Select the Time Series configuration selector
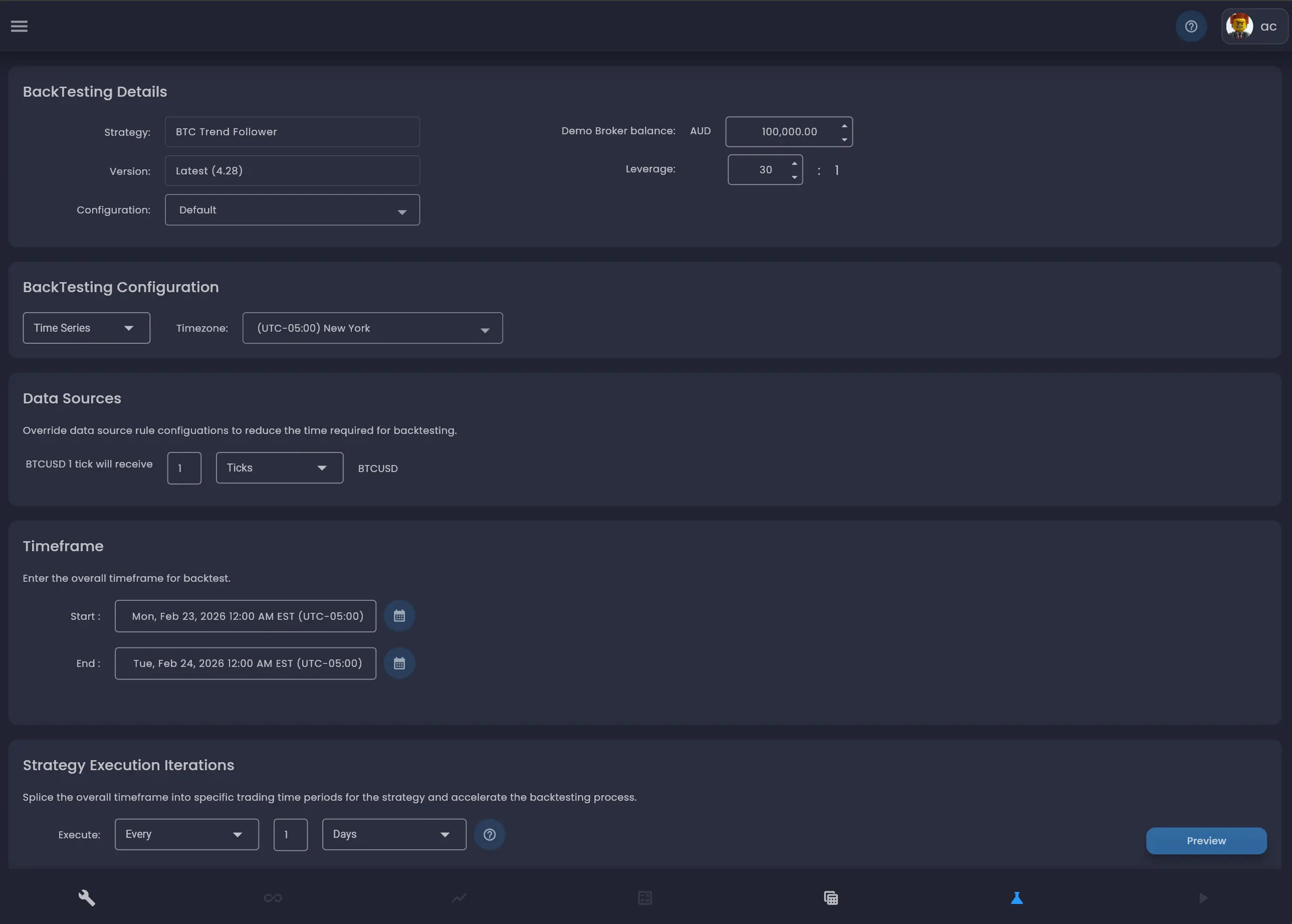The height and width of the screenshot is (924, 1292). click(86, 328)
